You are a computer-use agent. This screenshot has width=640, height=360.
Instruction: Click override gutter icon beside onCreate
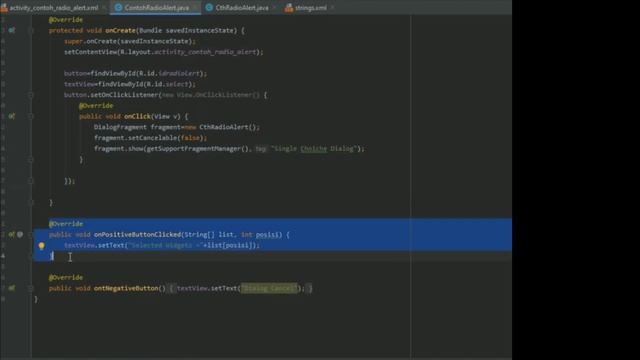12,30
